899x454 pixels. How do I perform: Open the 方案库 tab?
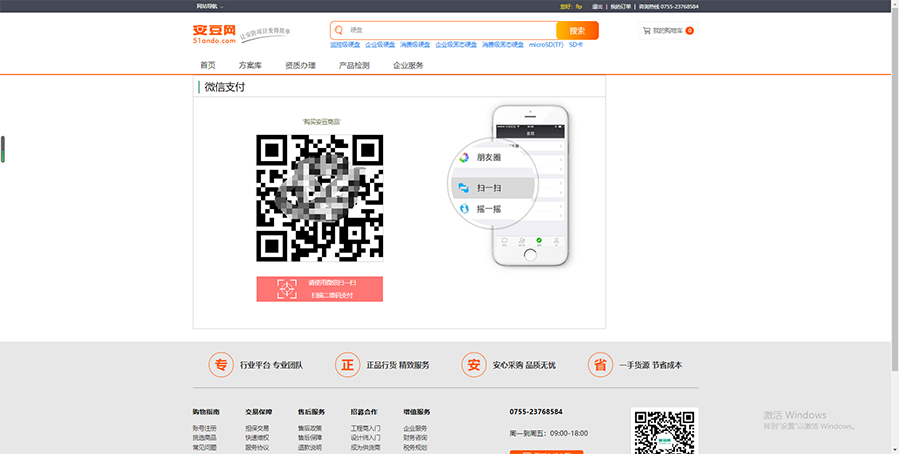point(250,65)
